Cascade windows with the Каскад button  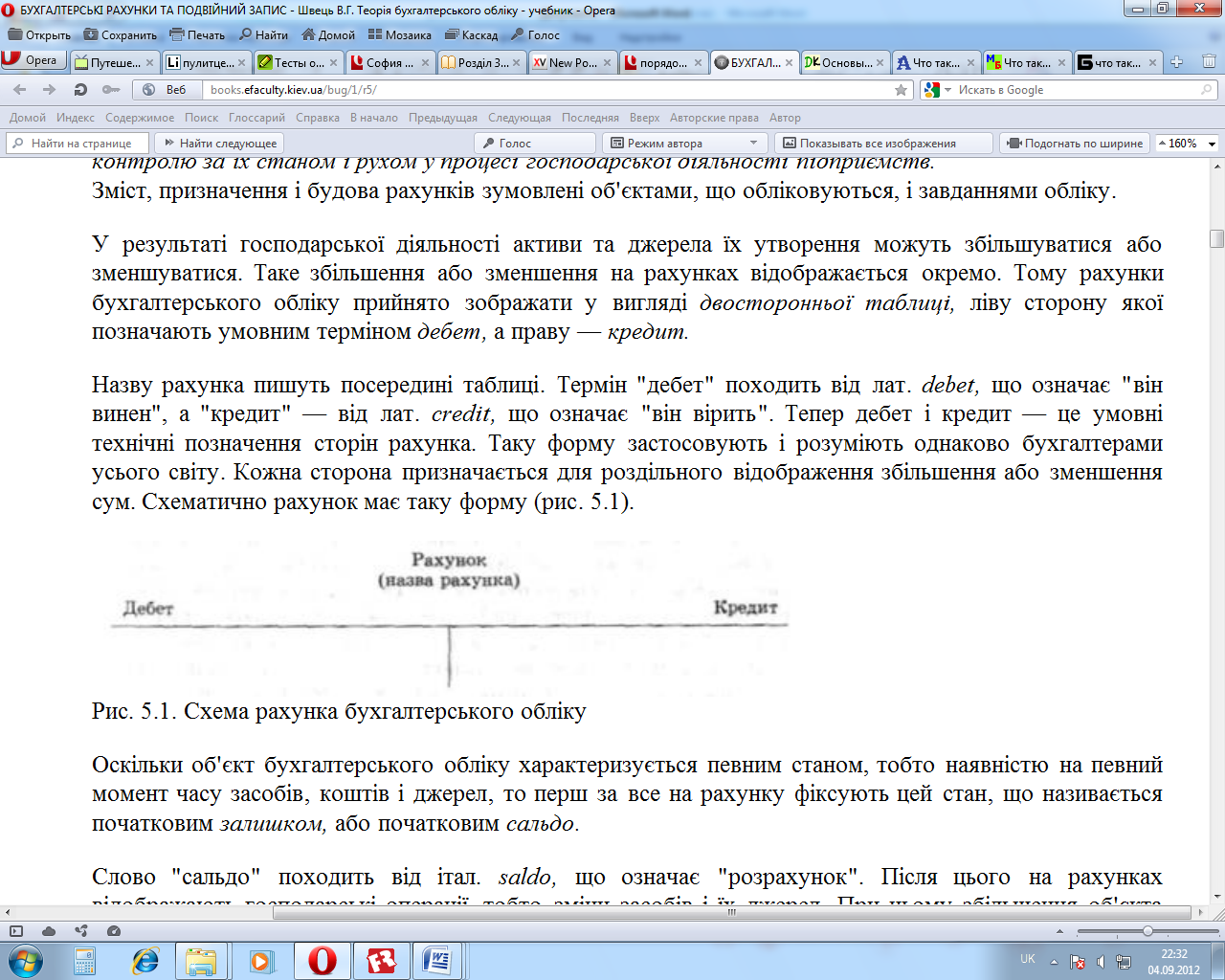471,34
